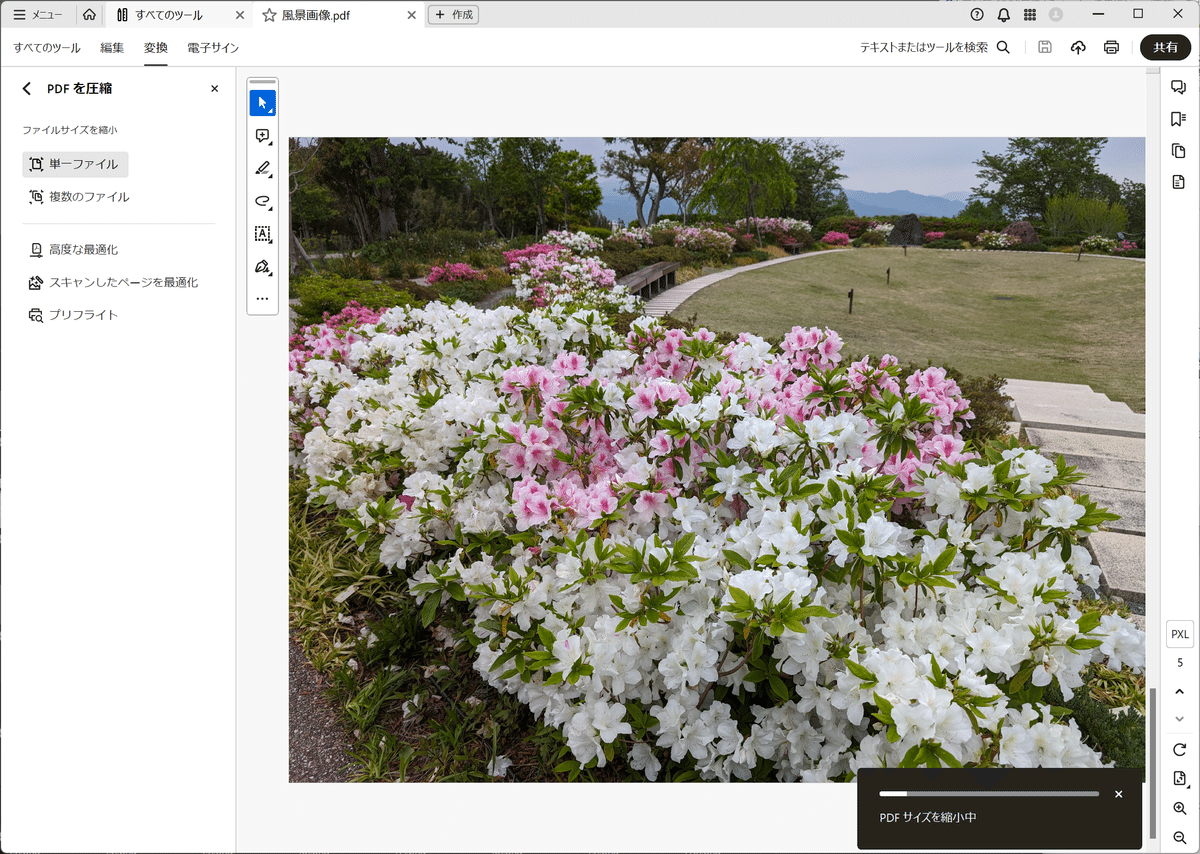Image resolution: width=1200 pixels, height=854 pixels.
Task: Click the flower landscape page image
Action: [x=717, y=460]
